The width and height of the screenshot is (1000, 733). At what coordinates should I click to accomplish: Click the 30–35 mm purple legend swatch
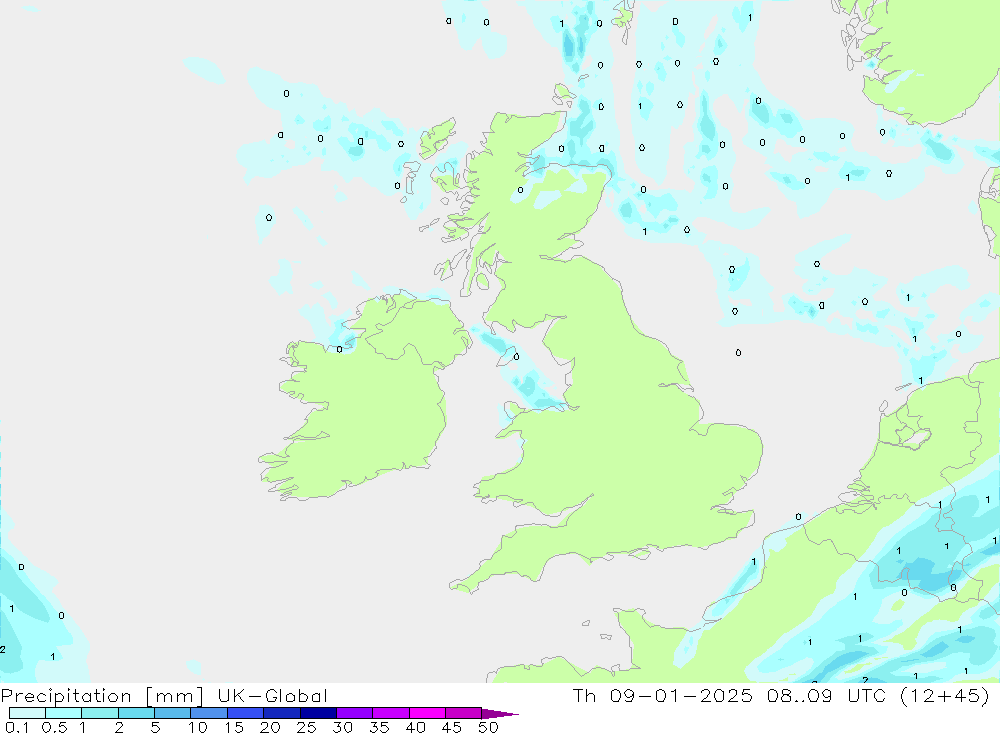(x=354, y=713)
